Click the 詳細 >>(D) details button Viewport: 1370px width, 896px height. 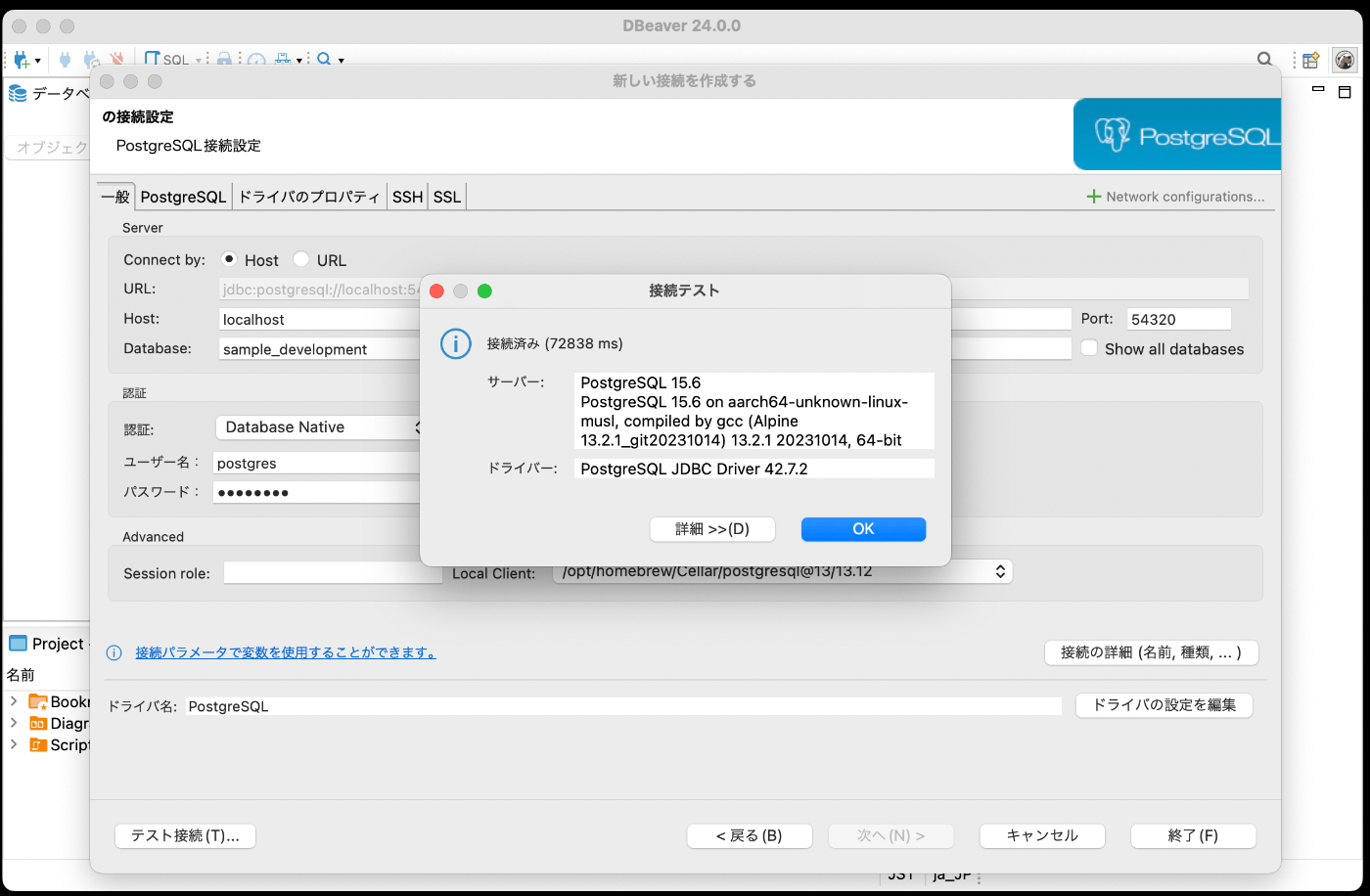[712, 529]
